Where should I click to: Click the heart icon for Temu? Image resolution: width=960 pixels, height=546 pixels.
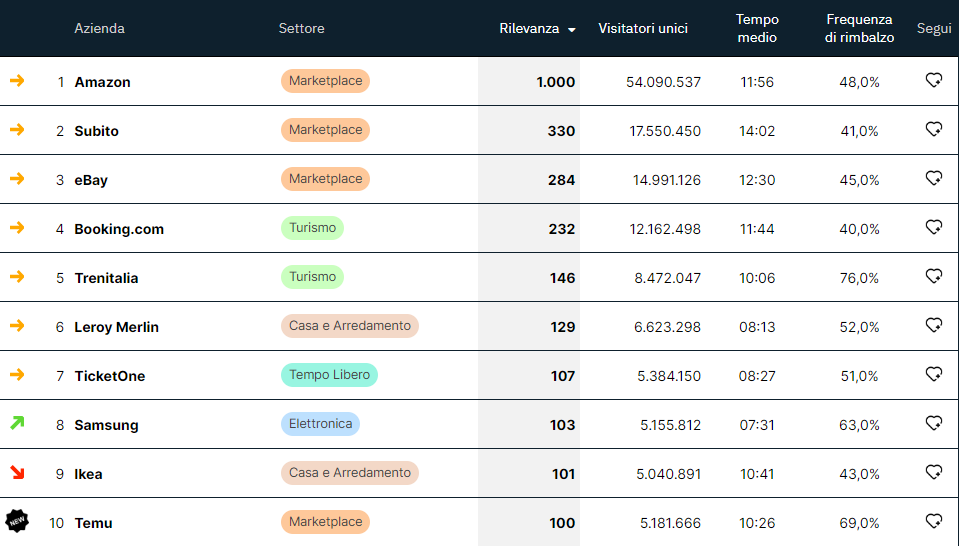pos(934,522)
